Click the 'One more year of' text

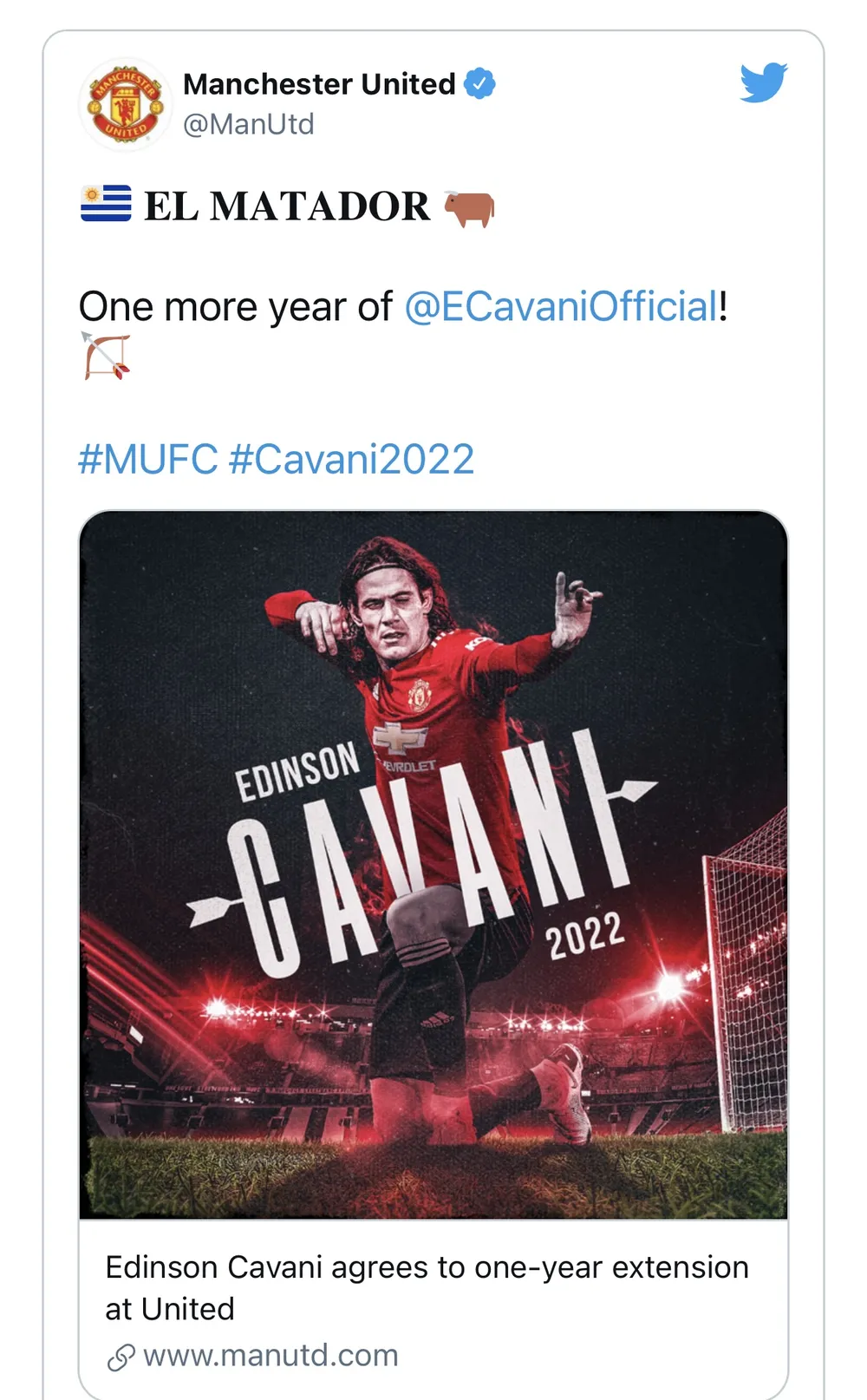click(236, 307)
